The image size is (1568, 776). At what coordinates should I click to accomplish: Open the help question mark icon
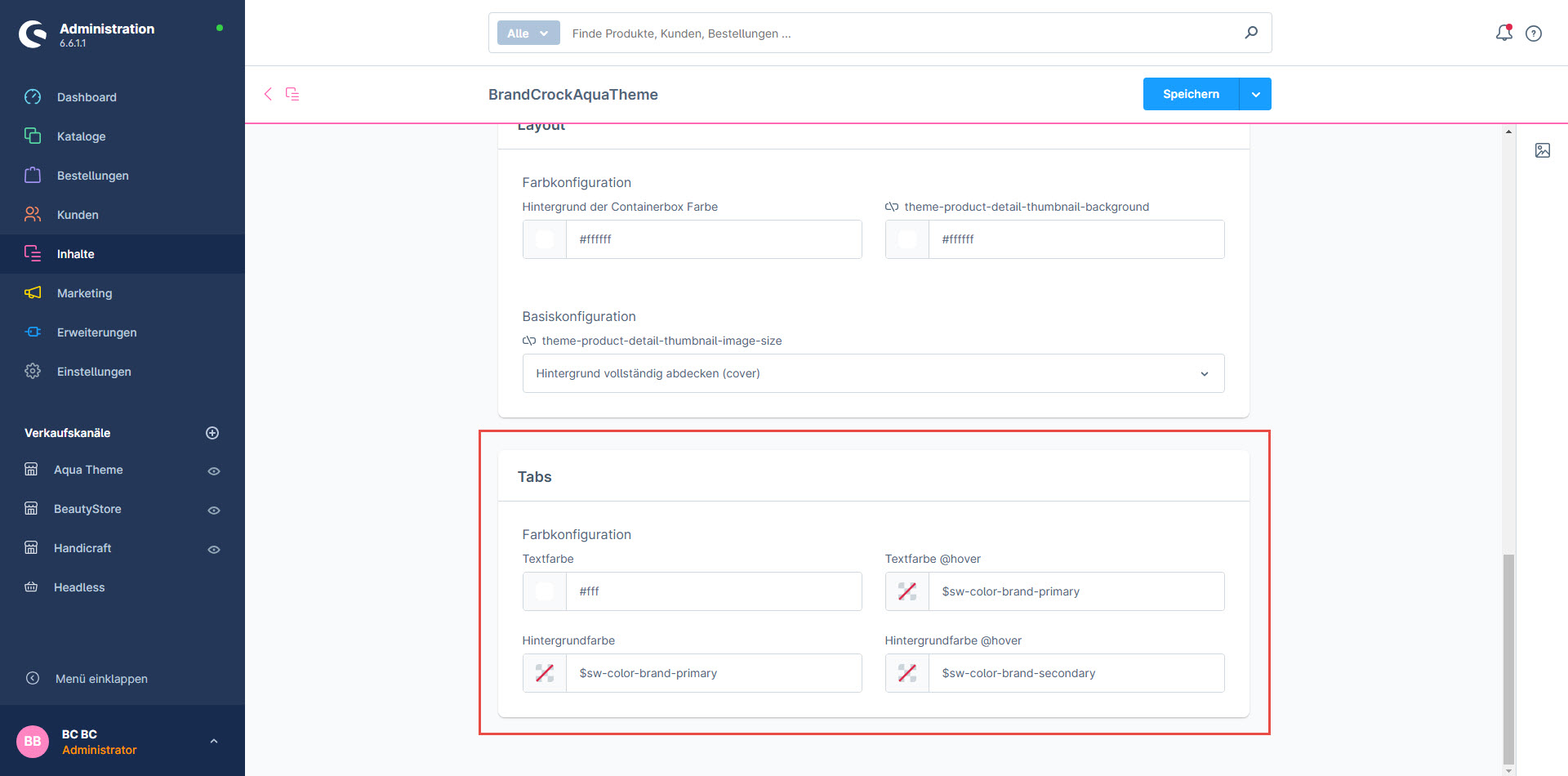(1534, 33)
